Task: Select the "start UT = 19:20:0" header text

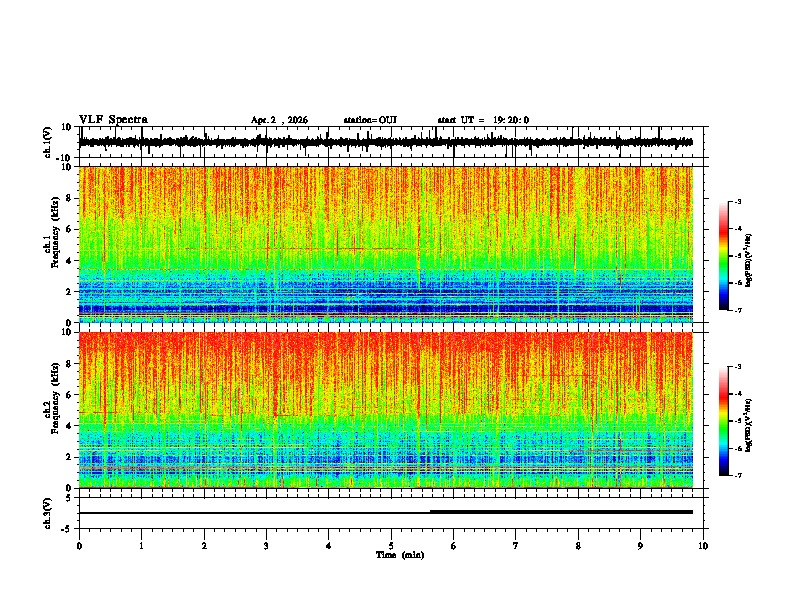Action: click(x=483, y=120)
